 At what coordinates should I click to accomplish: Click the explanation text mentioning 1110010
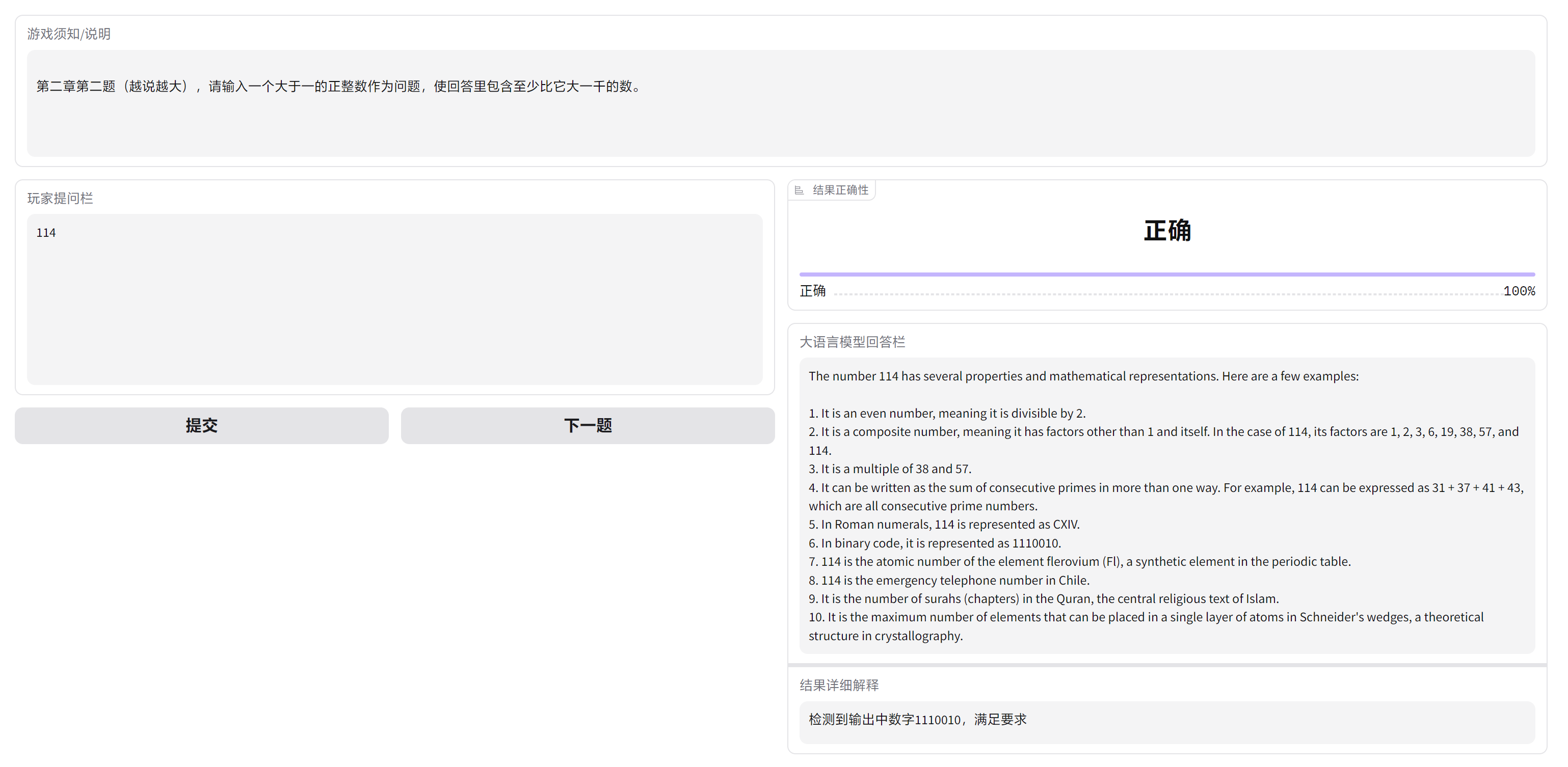[x=916, y=720]
